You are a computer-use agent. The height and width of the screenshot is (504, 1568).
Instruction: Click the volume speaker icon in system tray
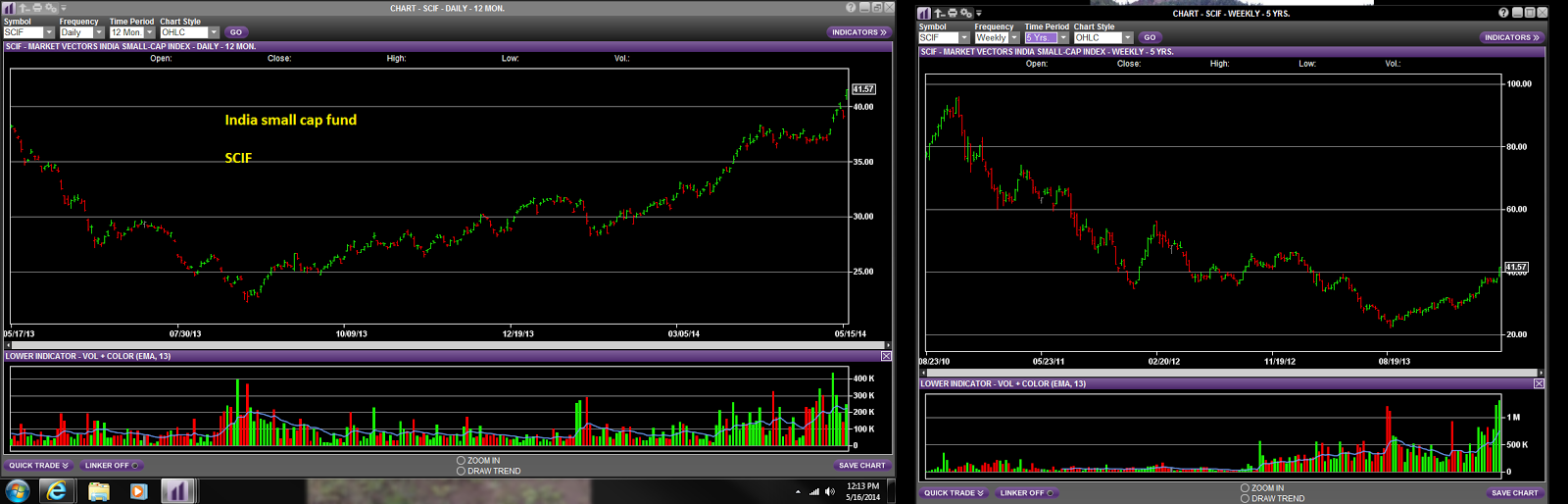pyautogui.click(x=830, y=491)
